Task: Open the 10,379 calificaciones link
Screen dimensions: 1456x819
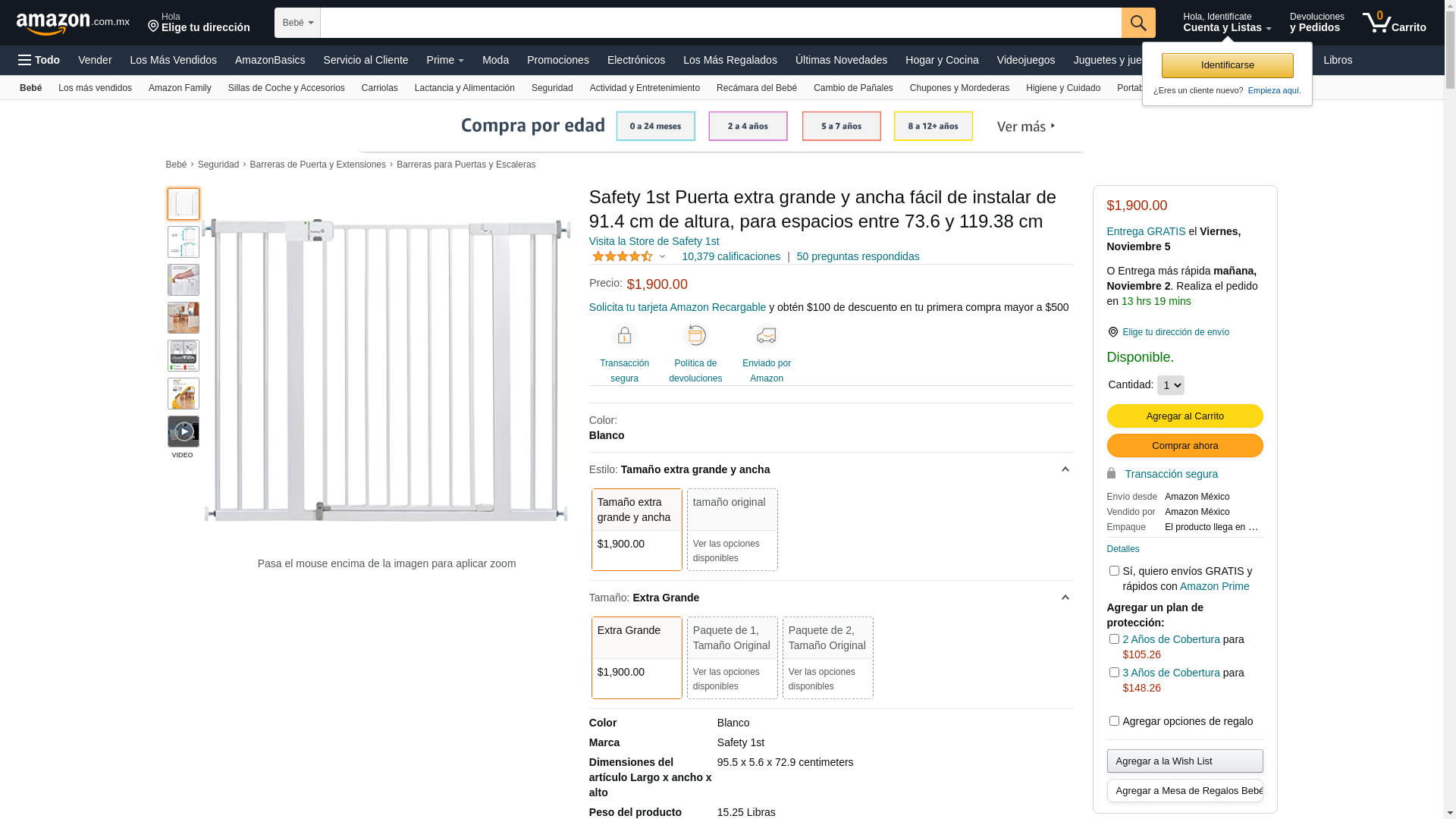Action: point(730,256)
